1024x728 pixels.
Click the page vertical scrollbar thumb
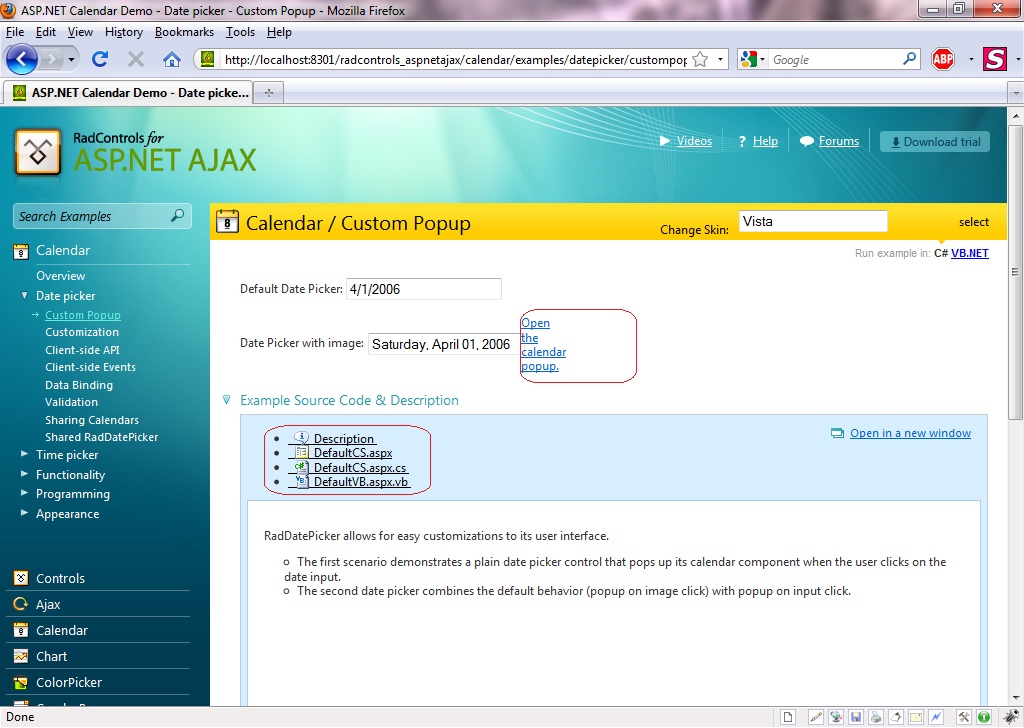pos(1015,271)
